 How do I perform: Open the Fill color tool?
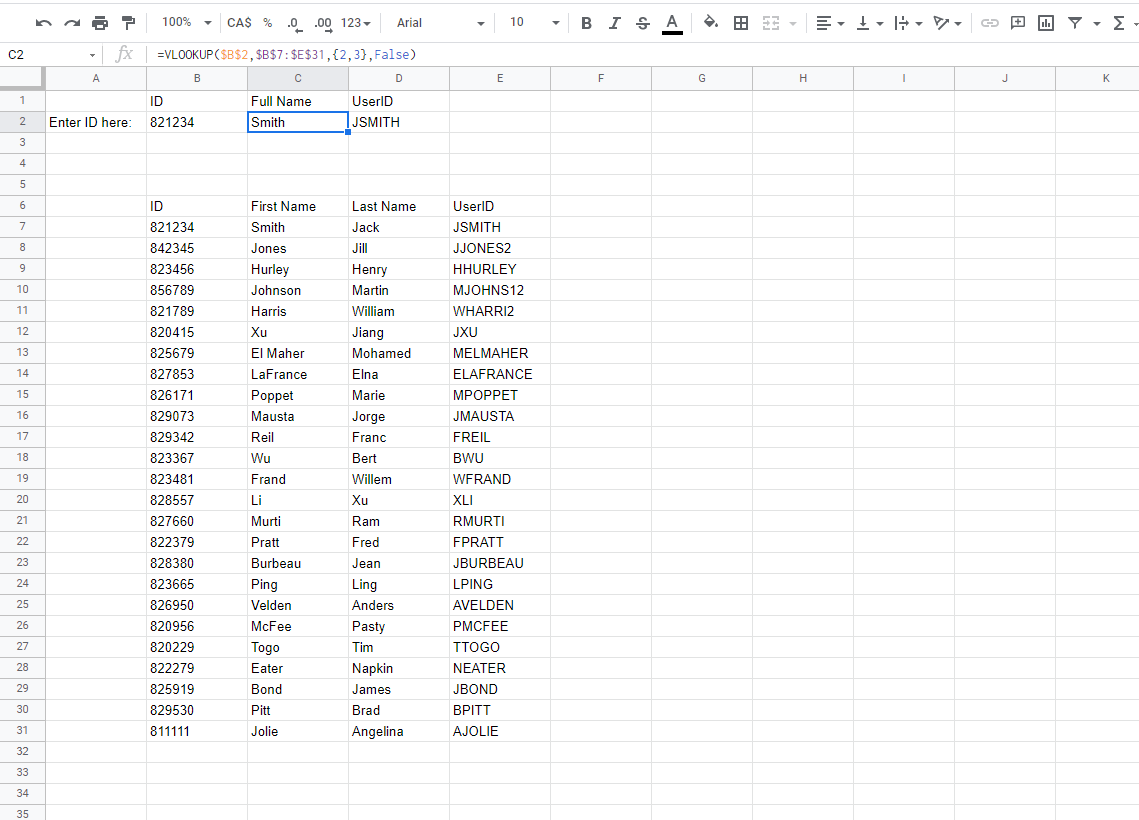pyautogui.click(x=711, y=22)
